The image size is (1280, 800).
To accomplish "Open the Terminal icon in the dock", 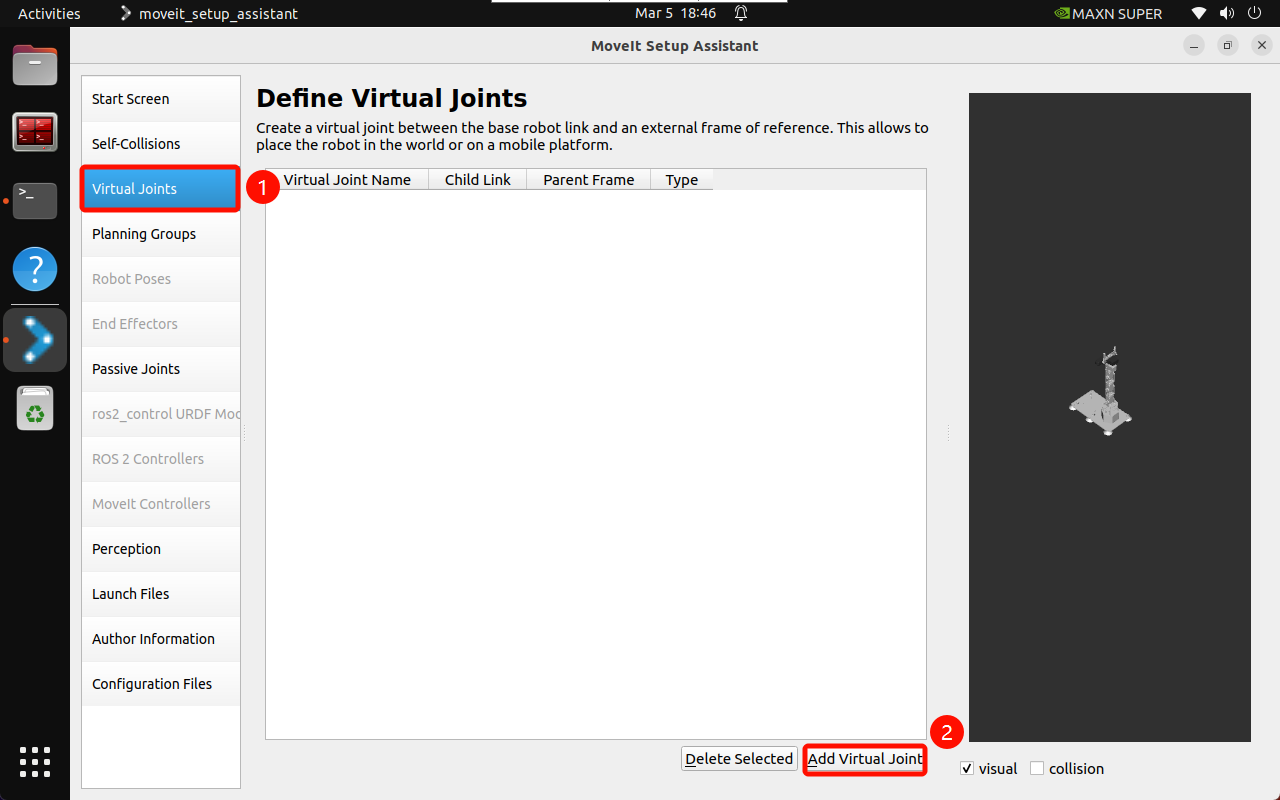I will pos(35,200).
